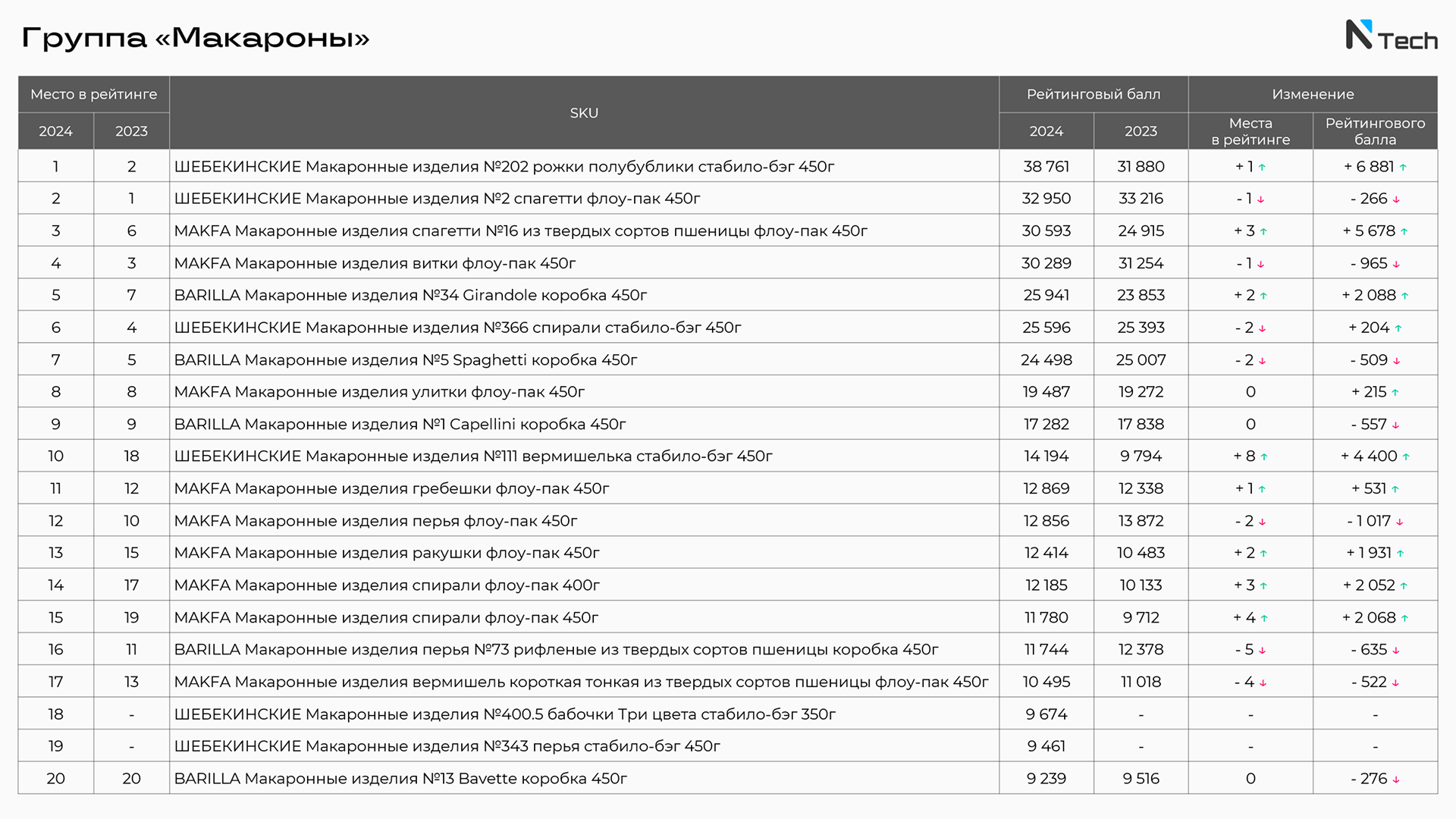Select the ШЕБЕКИНСКИЕ №366 спирали SKU

point(457,328)
